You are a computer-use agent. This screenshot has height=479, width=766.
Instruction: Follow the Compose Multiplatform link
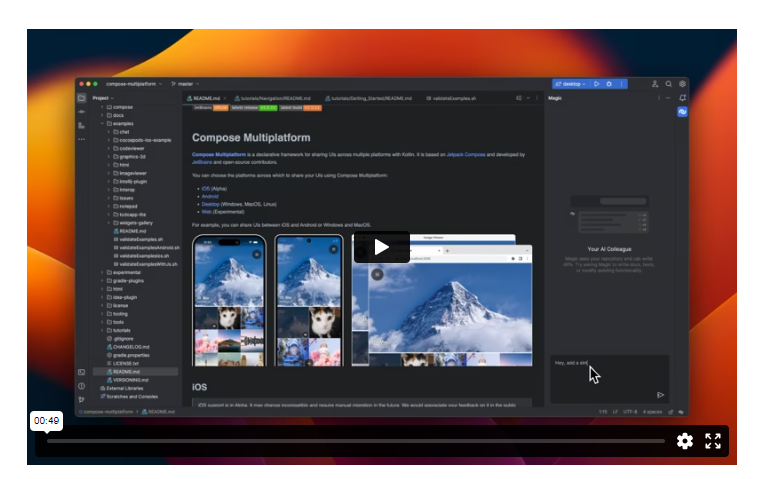[219, 154]
